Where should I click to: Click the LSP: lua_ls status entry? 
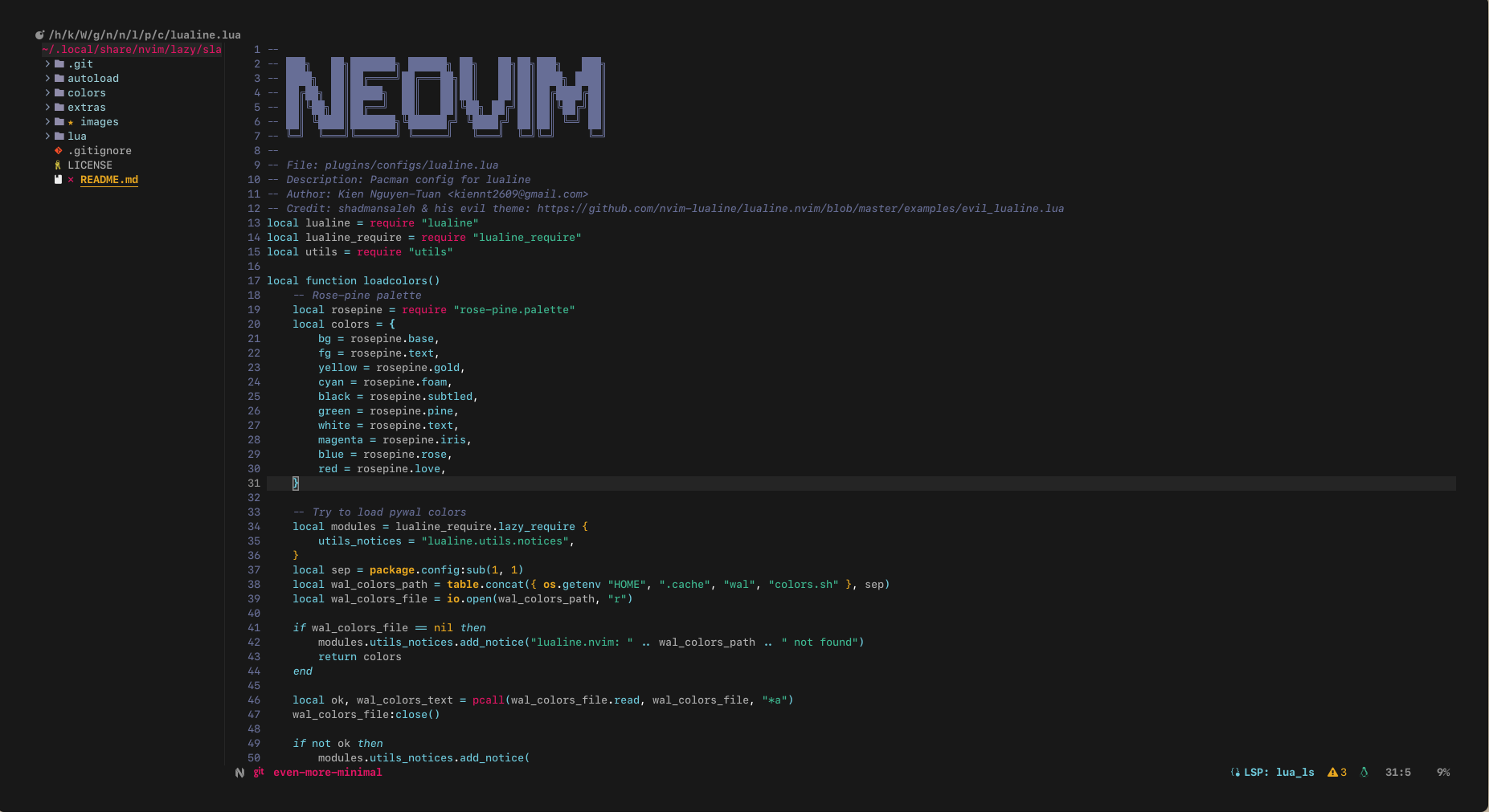pos(1279,773)
